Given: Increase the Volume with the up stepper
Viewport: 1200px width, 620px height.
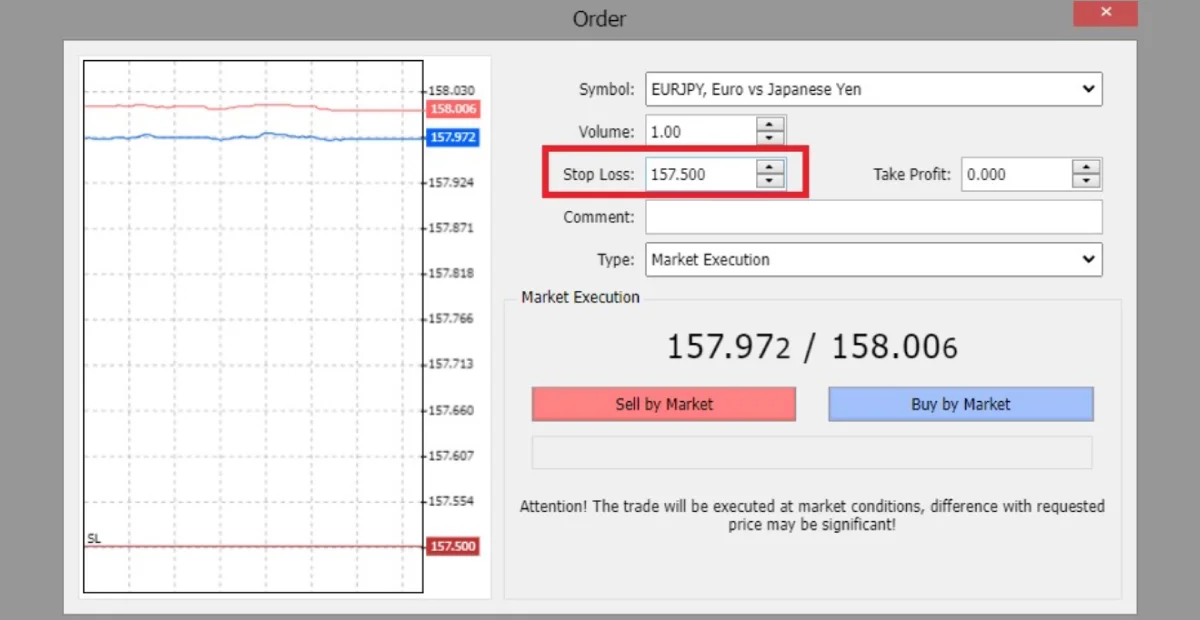Looking at the screenshot, I should coord(770,124).
